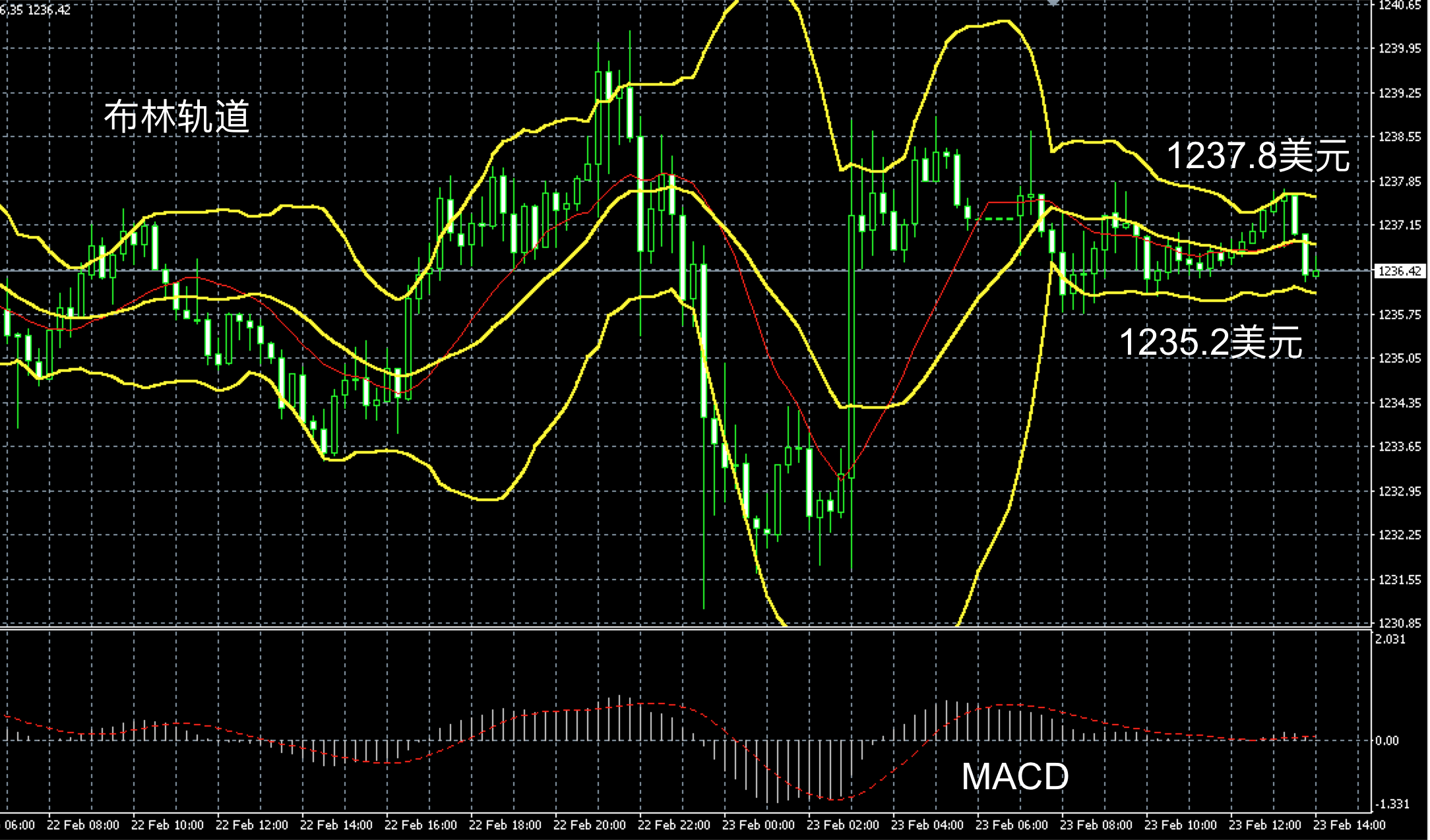Click the 1230.85 price scale value
The image size is (1430, 840).
(1400, 623)
